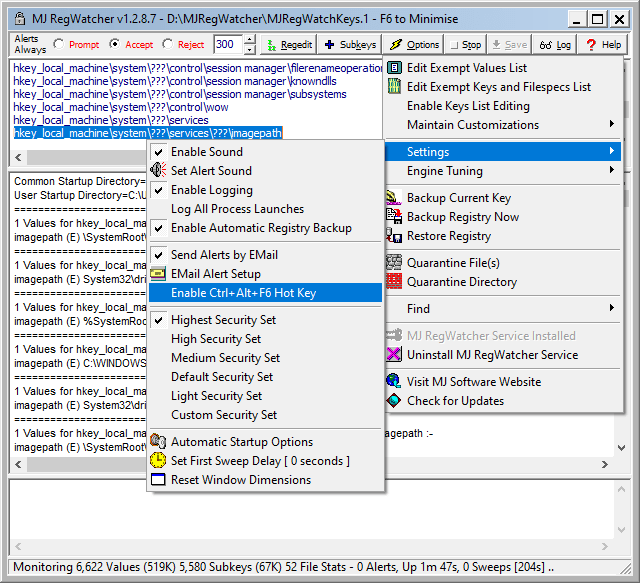
Task: Click the Reset Window Dimensions icon
Action: (158, 479)
